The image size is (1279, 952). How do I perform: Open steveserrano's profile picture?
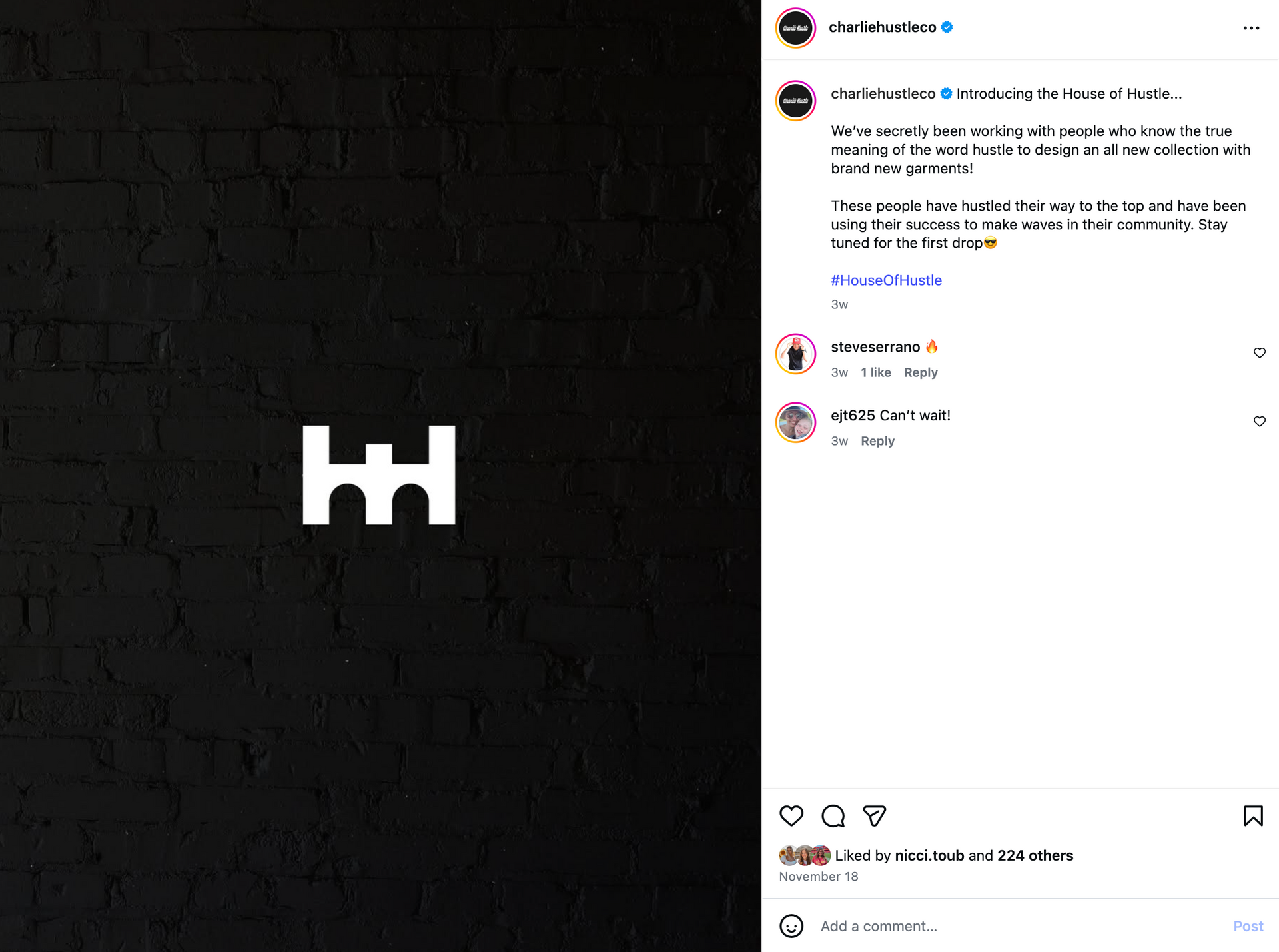coord(796,354)
